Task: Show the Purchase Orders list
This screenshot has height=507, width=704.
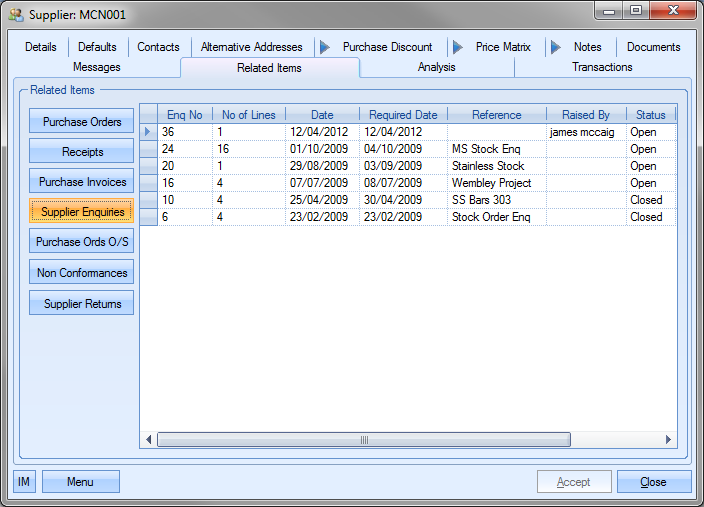Action: coord(82,122)
